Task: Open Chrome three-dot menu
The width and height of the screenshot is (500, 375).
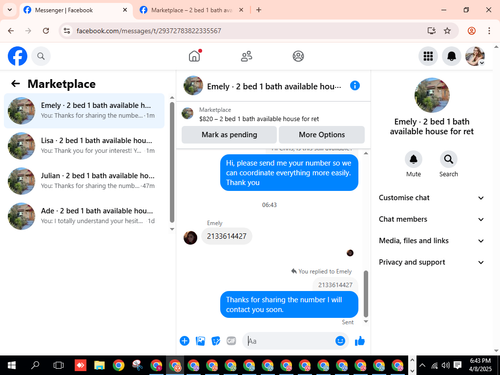Action: 489,31
